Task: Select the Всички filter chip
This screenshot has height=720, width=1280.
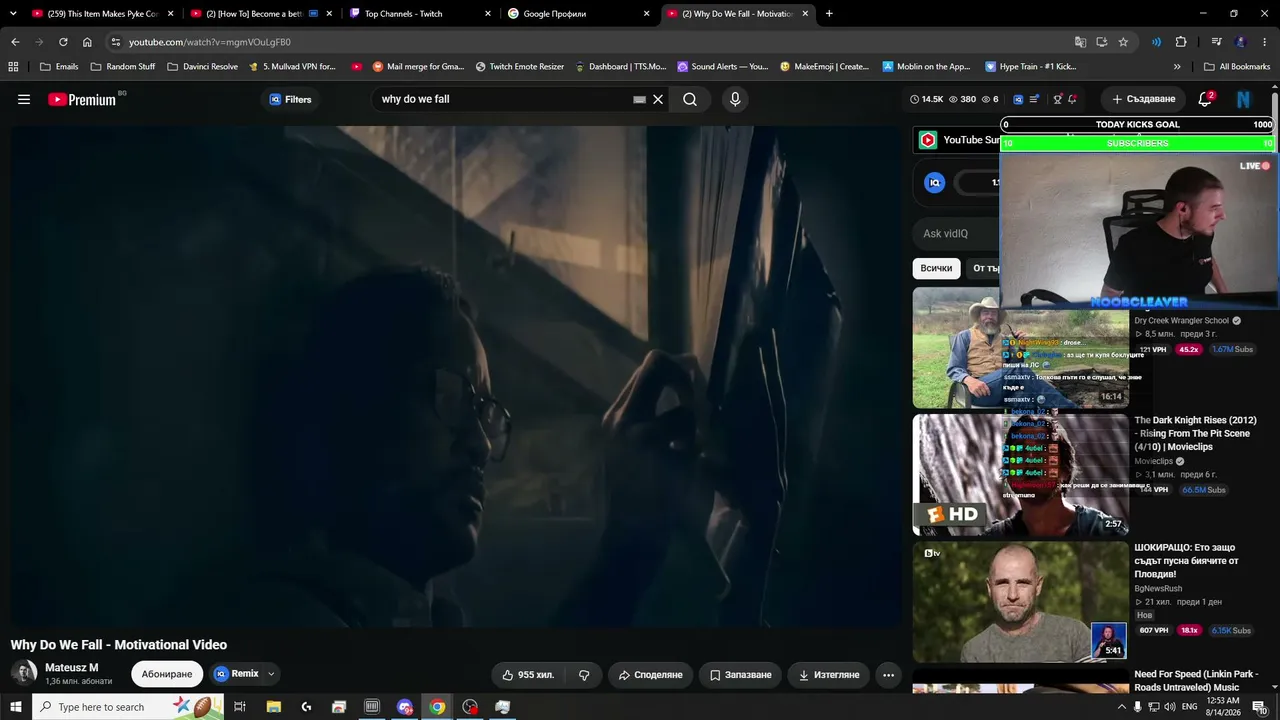Action: 936,268
